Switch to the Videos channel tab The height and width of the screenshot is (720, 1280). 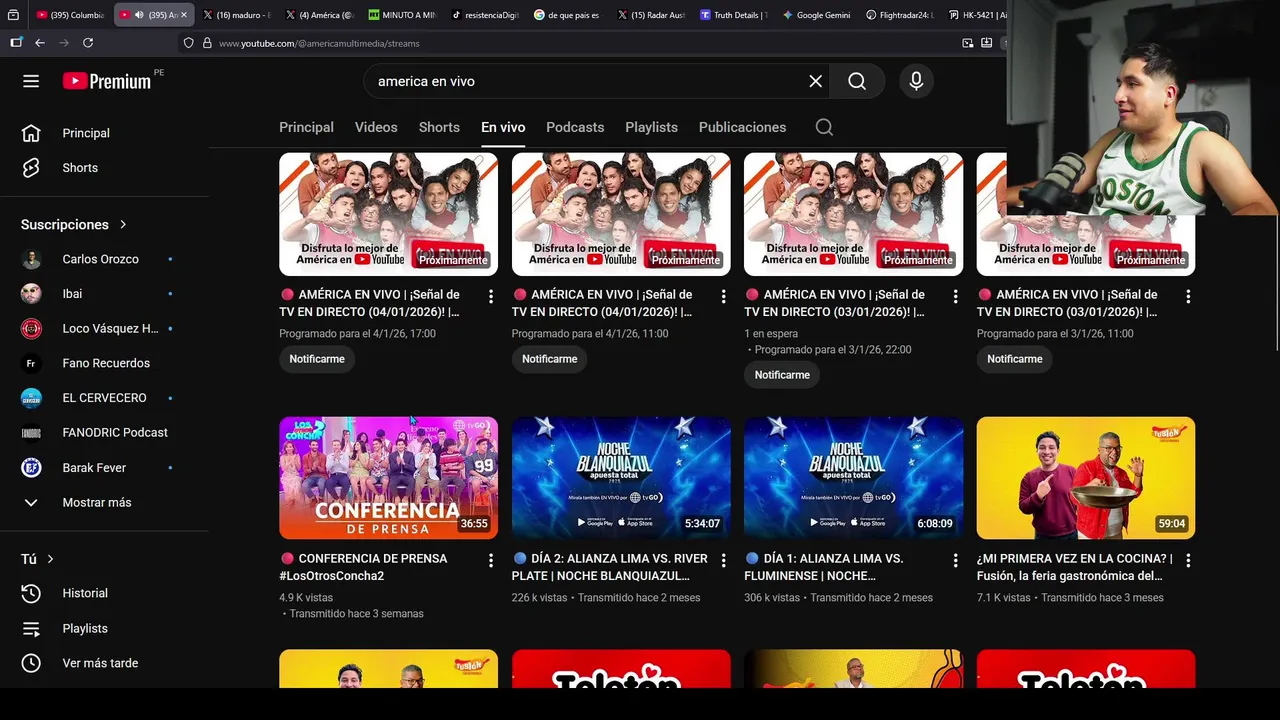pyautogui.click(x=376, y=127)
